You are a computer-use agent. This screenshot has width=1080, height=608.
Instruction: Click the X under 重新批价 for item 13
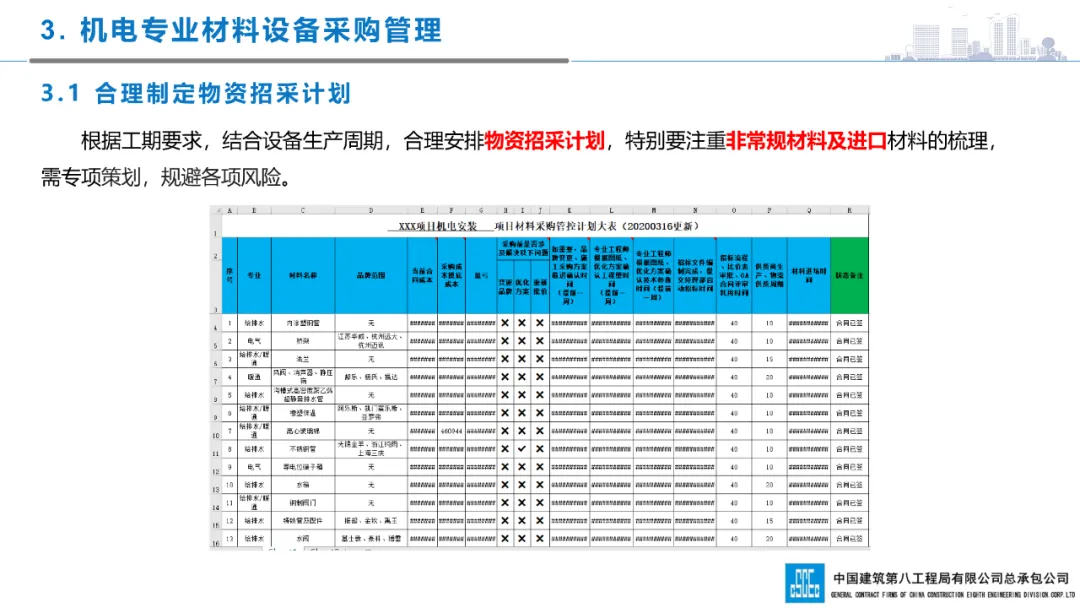click(x=540, y=538)
